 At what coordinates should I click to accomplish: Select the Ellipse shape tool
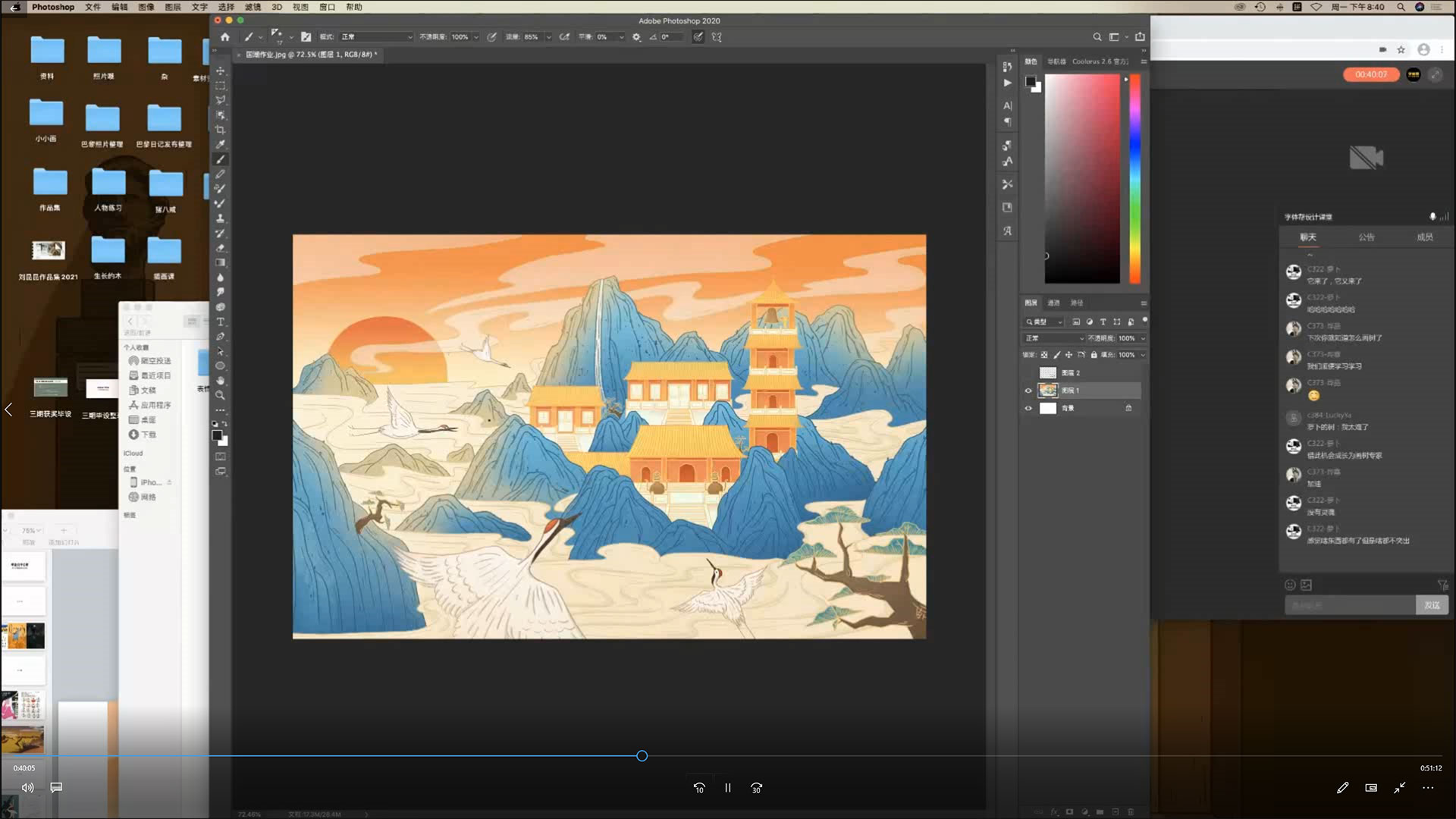(x=220, y=366)
